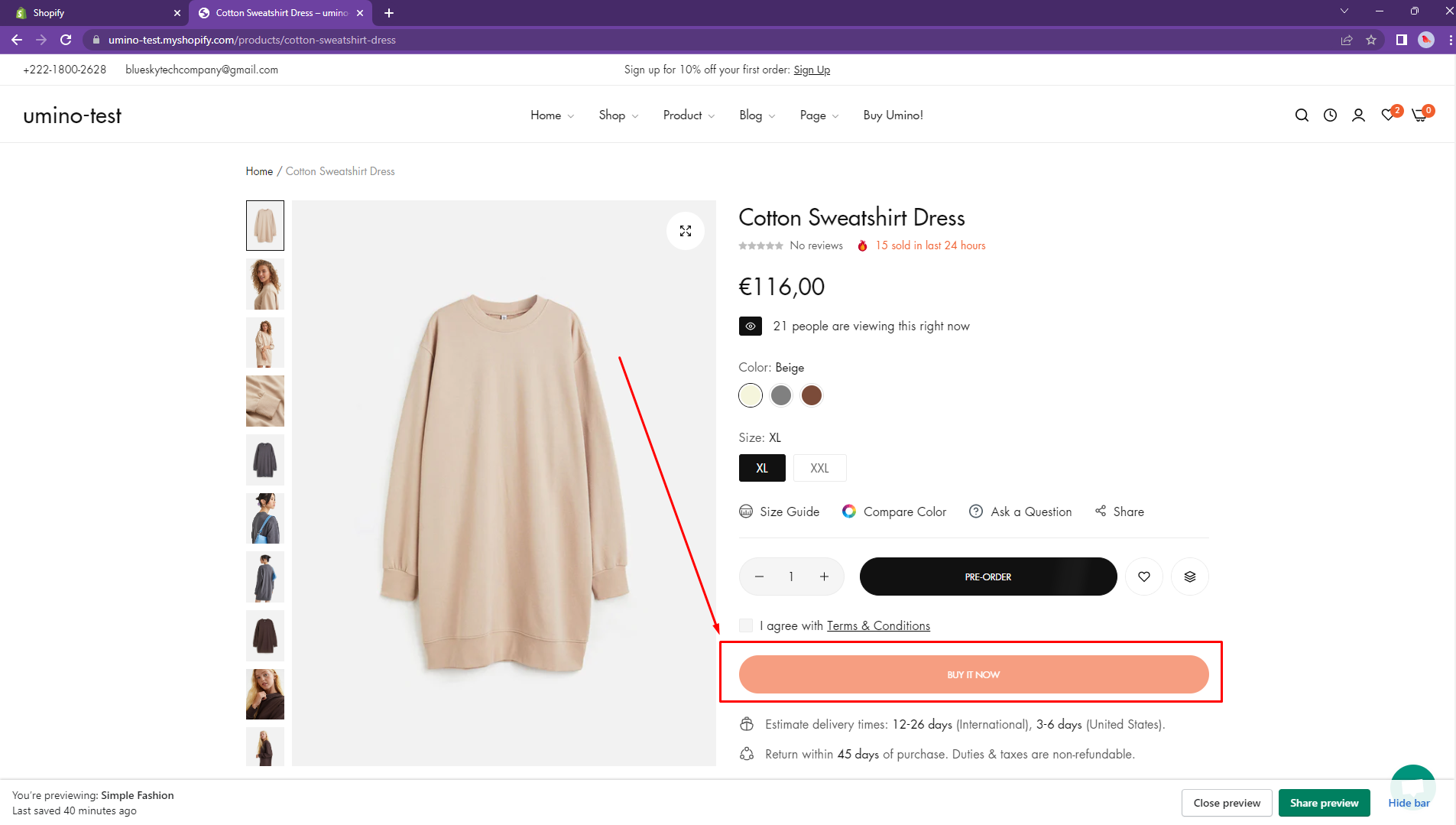
Task: Expand the Shop menu dropdown
Action: tap(618, 115)
